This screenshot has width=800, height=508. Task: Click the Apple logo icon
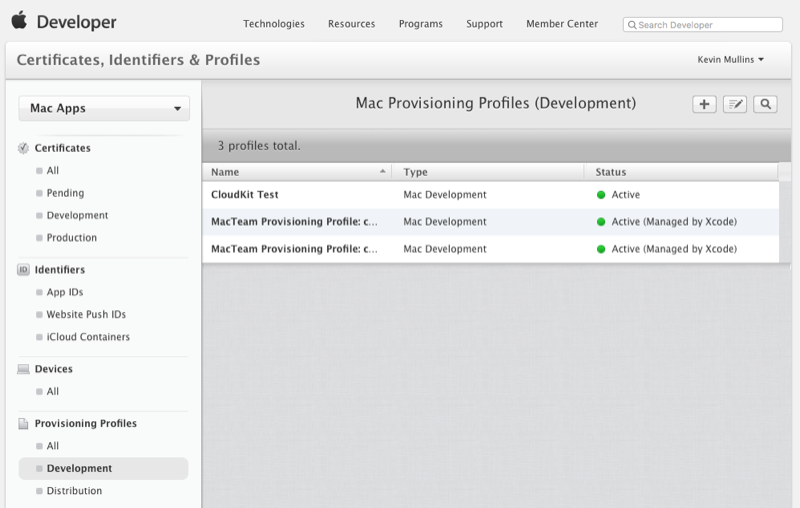19,20
